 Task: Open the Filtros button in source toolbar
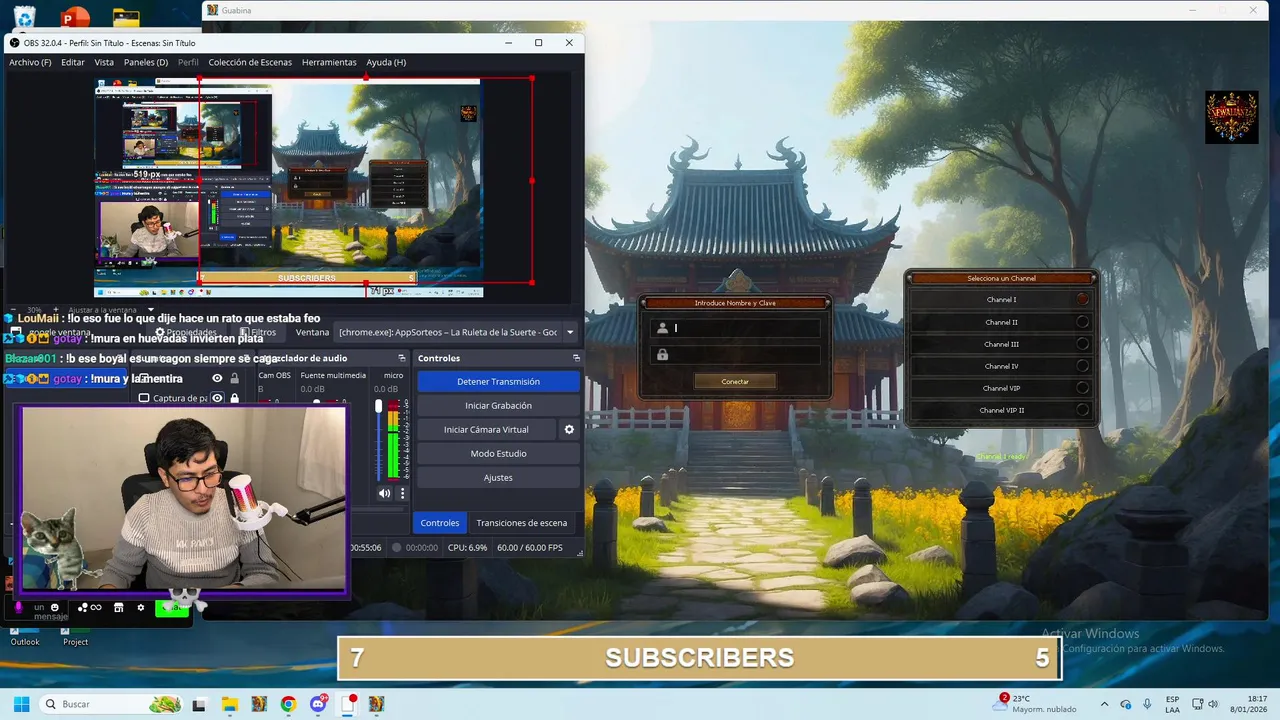tap(258, 332)
